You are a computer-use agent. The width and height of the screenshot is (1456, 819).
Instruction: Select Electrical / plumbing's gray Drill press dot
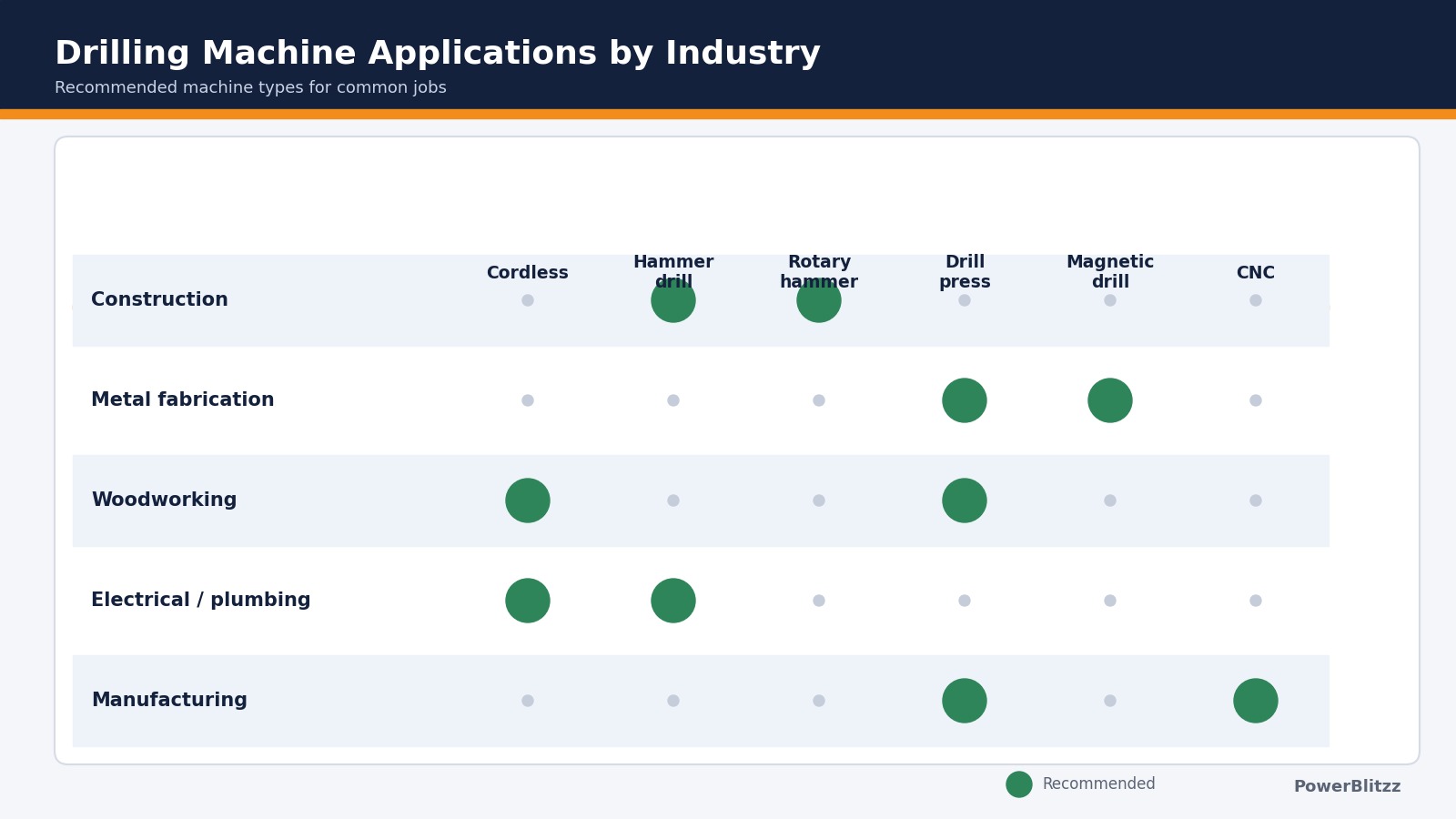[965, 601]
